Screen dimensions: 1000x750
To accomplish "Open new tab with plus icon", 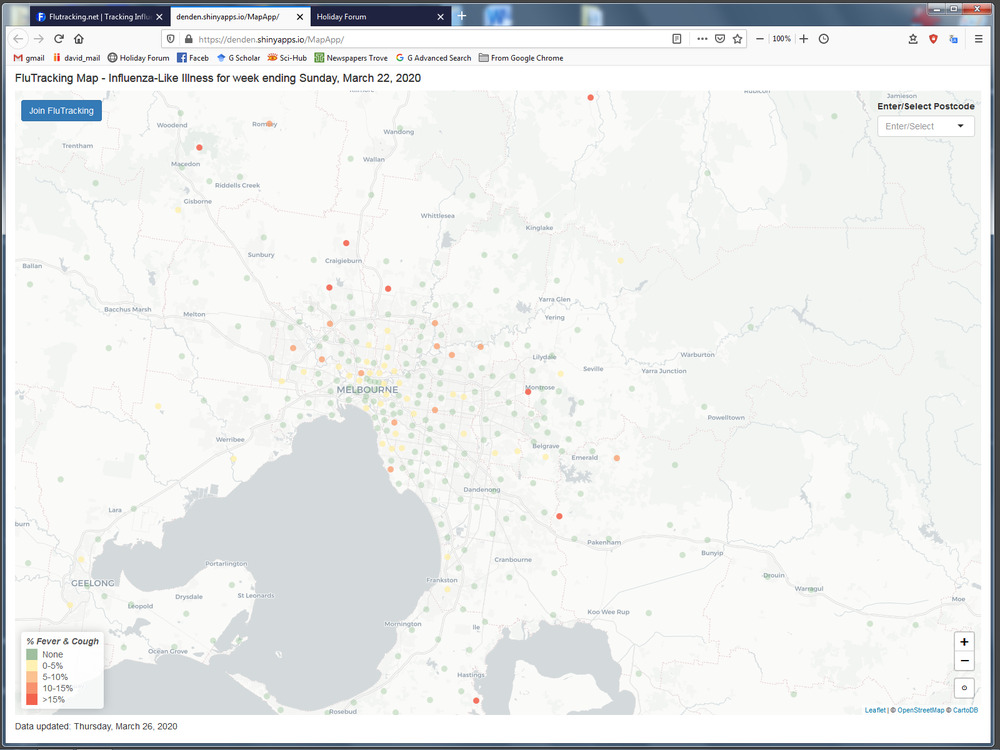I will (x=461, y=16).
